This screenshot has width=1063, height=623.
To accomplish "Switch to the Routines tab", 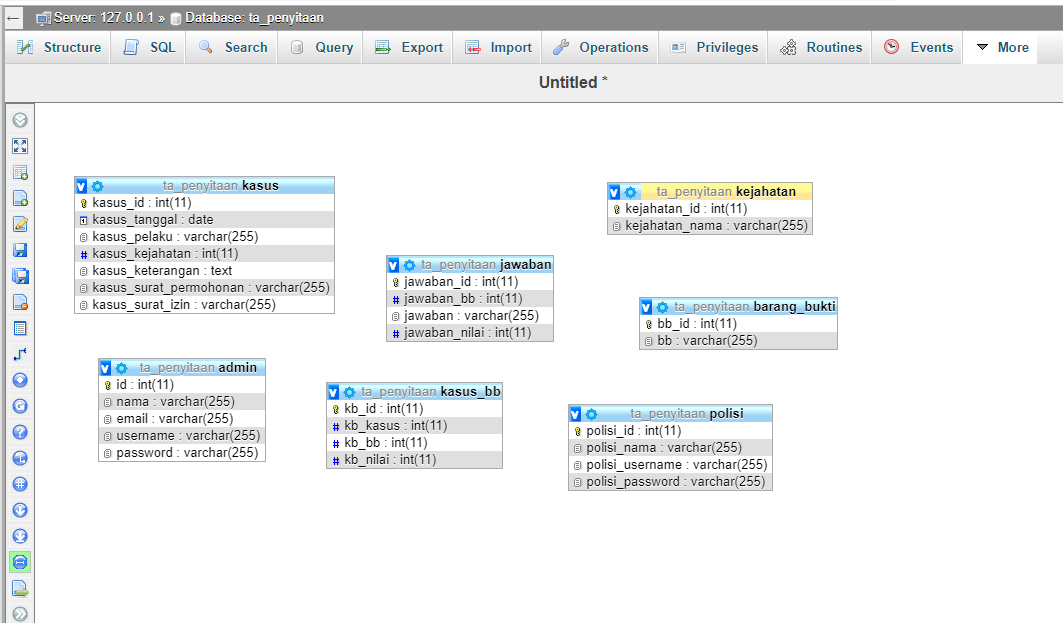I will 820,47.
